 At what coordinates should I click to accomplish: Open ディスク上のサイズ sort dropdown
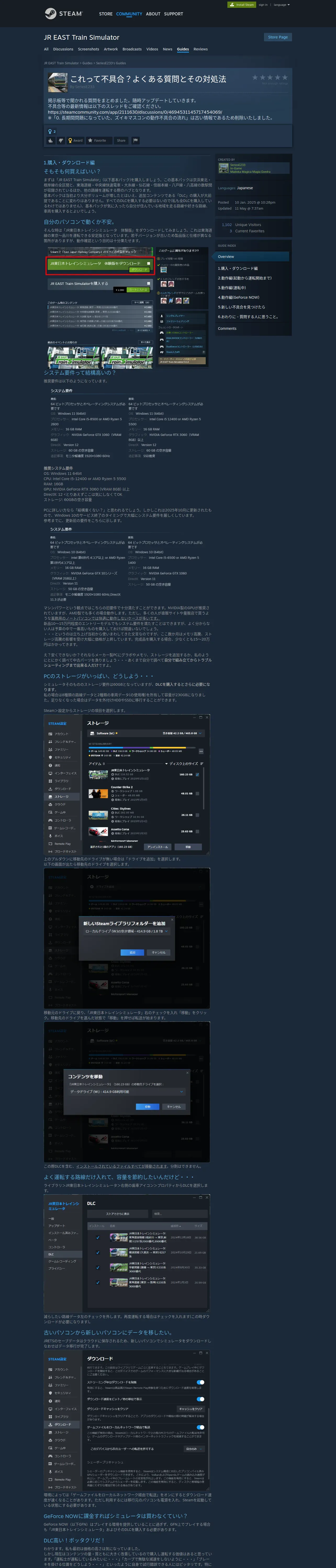click(x=181, y=763)
